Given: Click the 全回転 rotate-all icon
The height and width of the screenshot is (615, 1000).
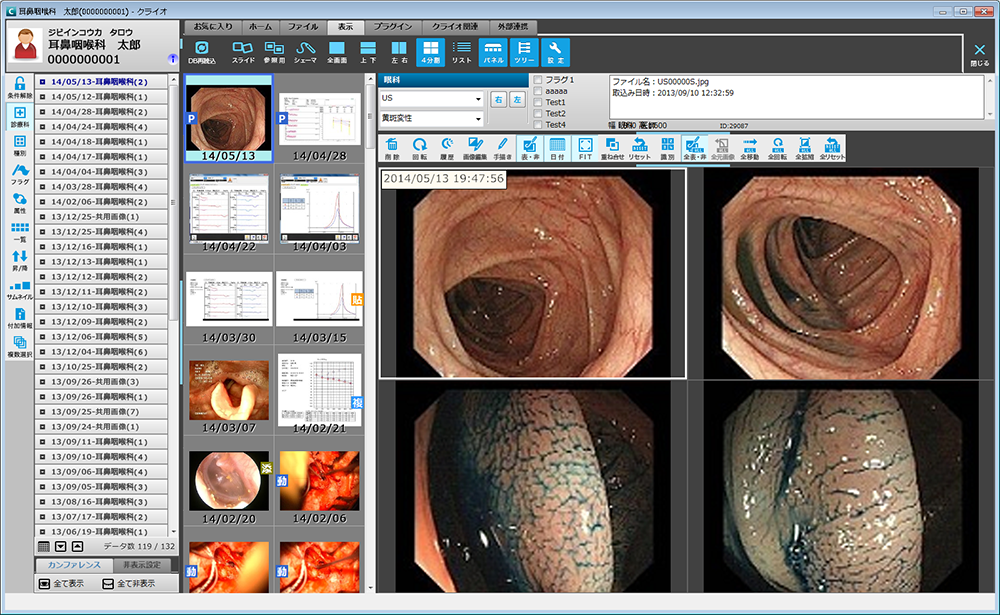Looking at the screenshot, I should point(777,148).
